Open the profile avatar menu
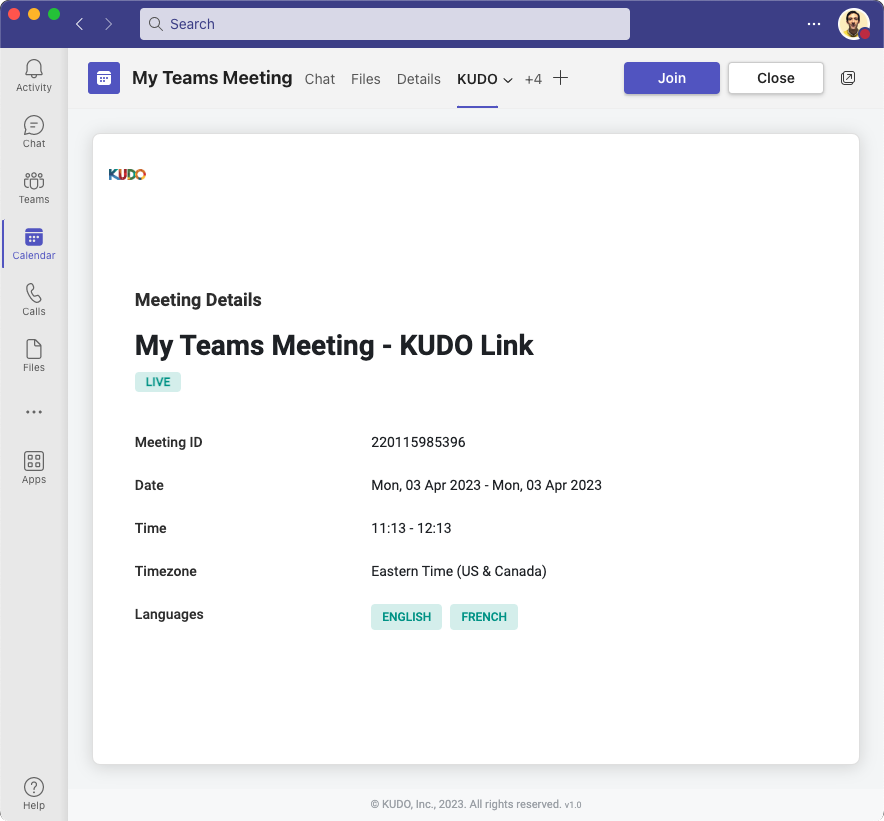 point(854,24)
